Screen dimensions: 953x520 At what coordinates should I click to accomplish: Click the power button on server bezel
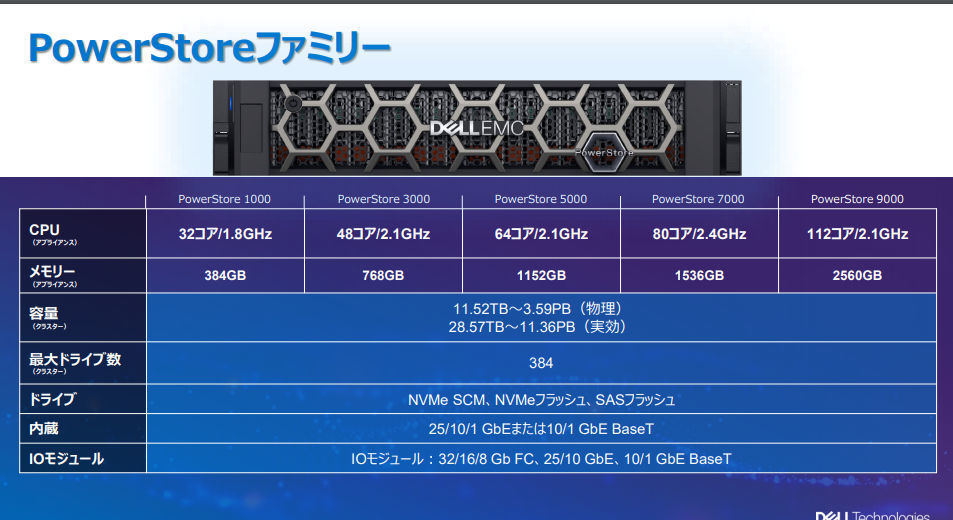pyautogui.click(x=293, y=103)
